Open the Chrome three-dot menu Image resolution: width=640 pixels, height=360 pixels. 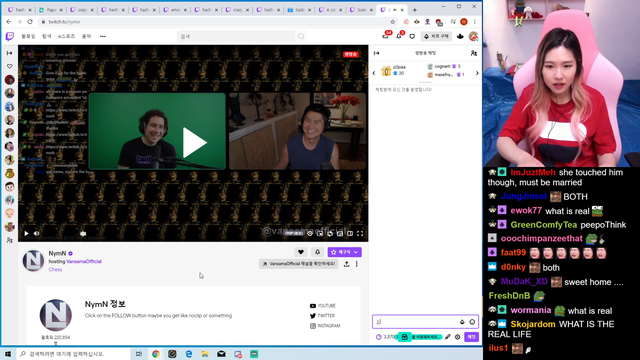[475, 22]
